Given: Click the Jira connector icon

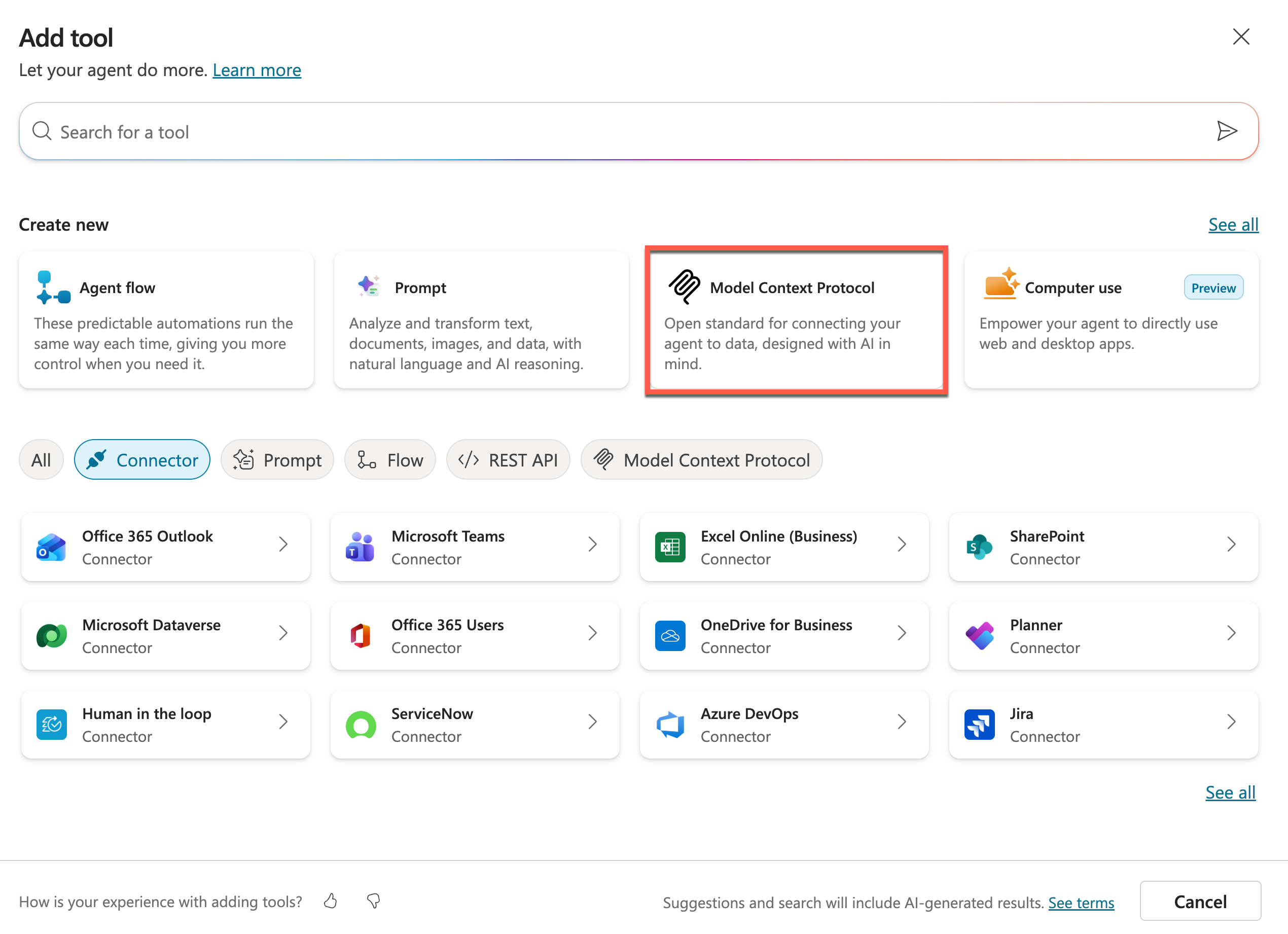Looking at the screenshot, I should (979, 725).
